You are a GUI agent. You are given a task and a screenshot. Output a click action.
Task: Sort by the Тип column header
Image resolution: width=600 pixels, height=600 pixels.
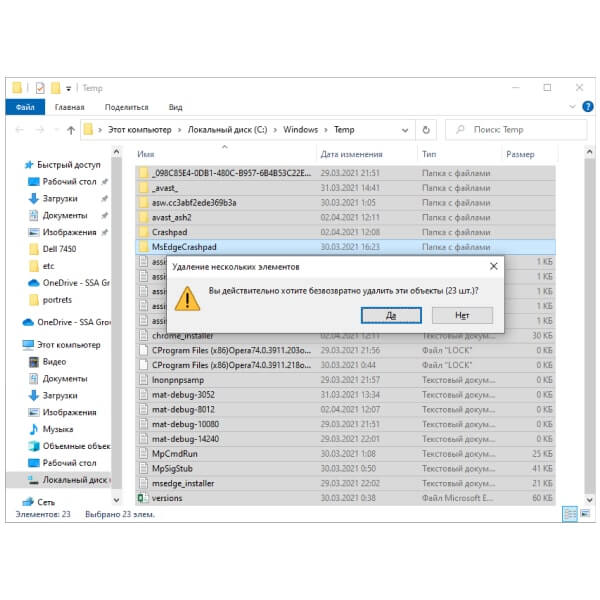[x=429, y=154]
